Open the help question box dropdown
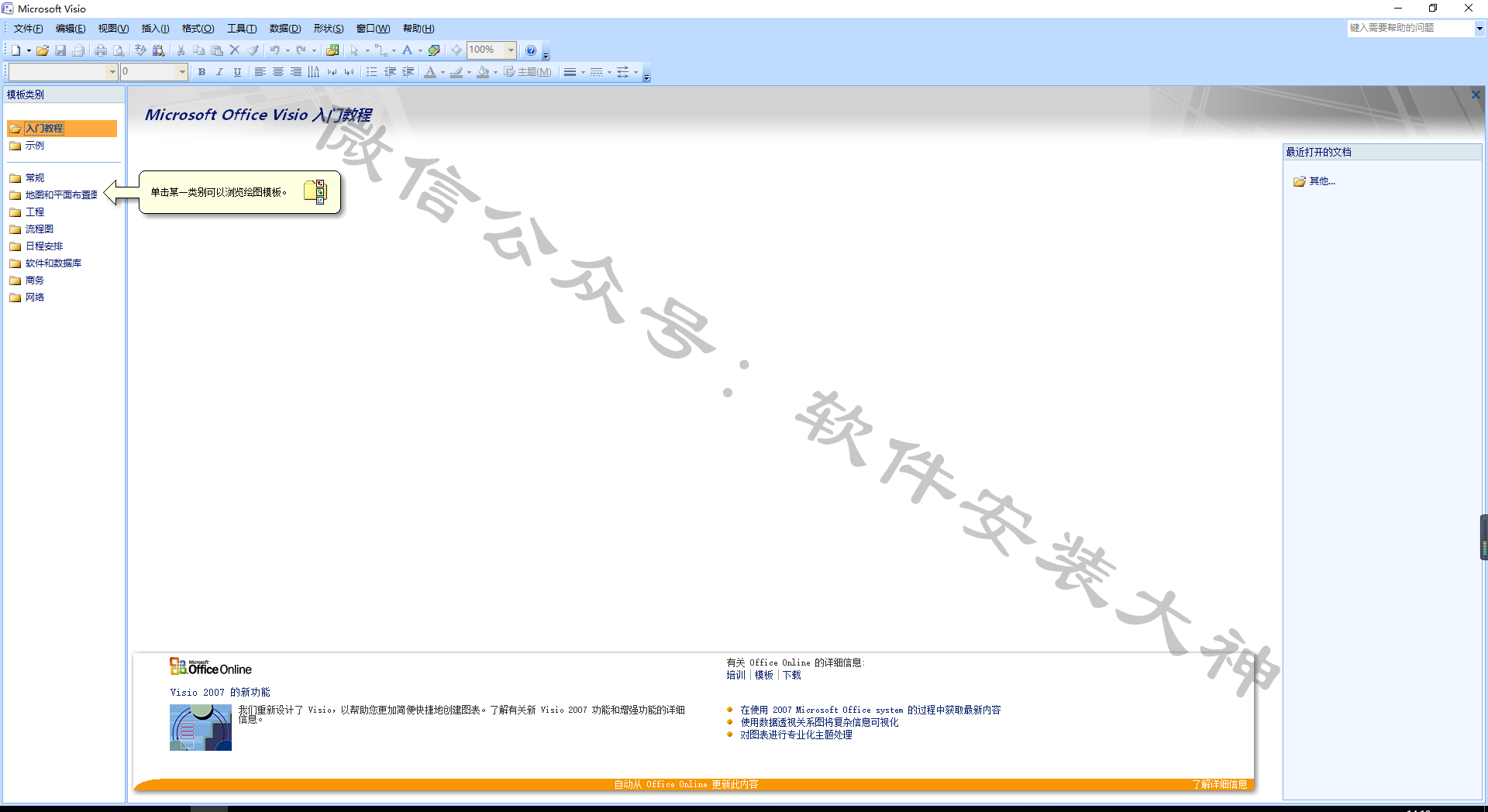The height and width of the screenshot is (812, 1488). [1479, 28]
